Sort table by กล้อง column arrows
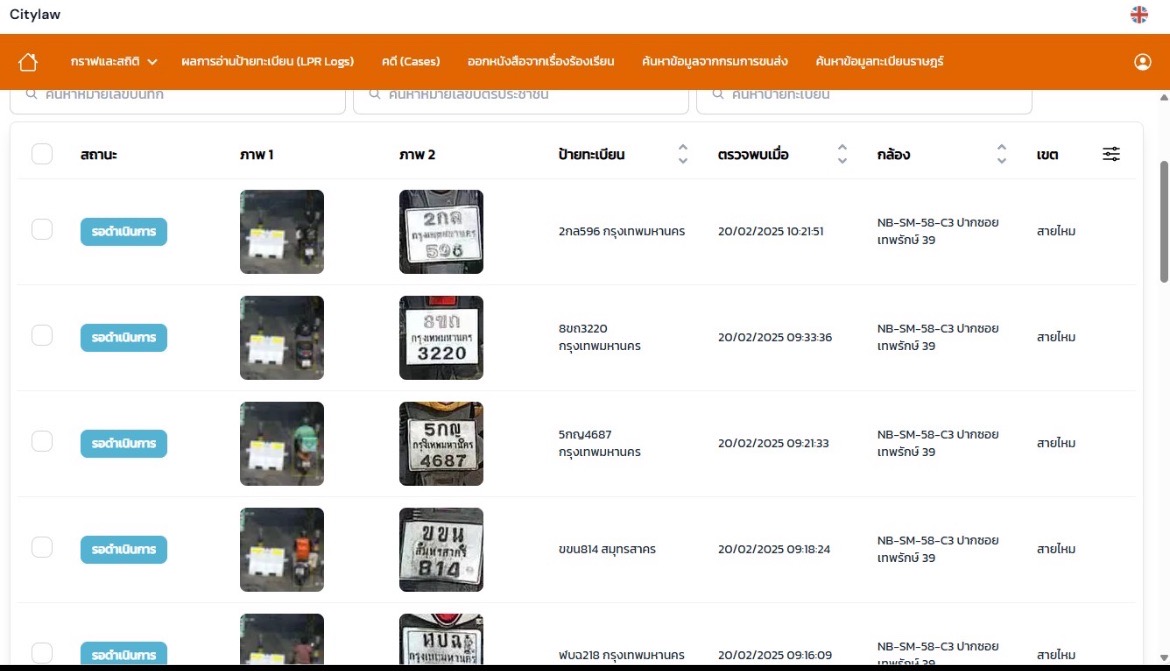 tap(1001, 154)
